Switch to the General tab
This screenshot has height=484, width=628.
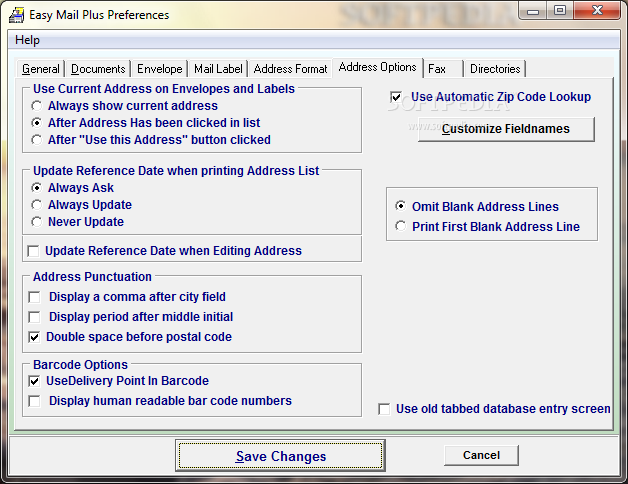click(40, 69)
